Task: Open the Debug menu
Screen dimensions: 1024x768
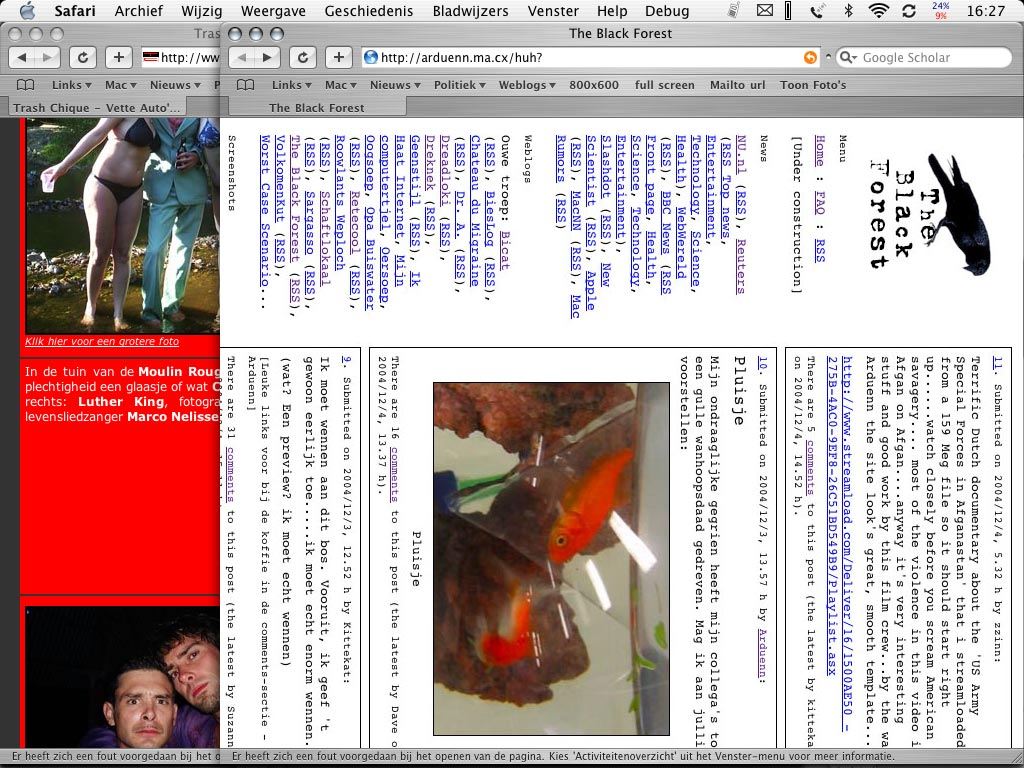Action: point(667,10)
